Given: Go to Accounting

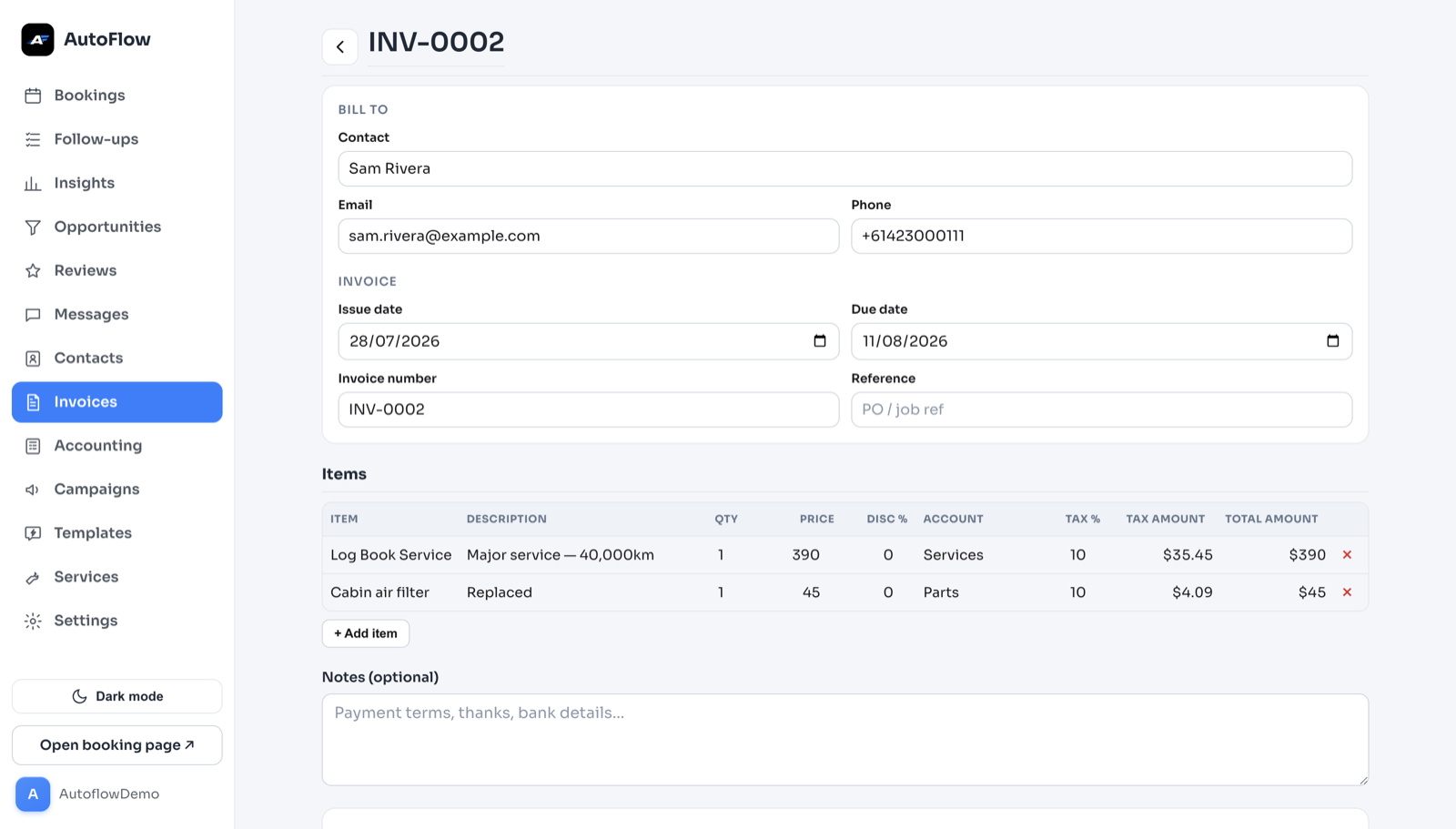Looking at the screenshot, I should (117, 445).
